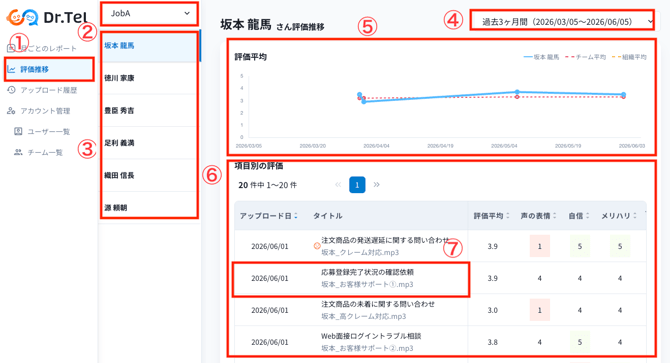Click the last blue data point on the chart

pos(624,94)
